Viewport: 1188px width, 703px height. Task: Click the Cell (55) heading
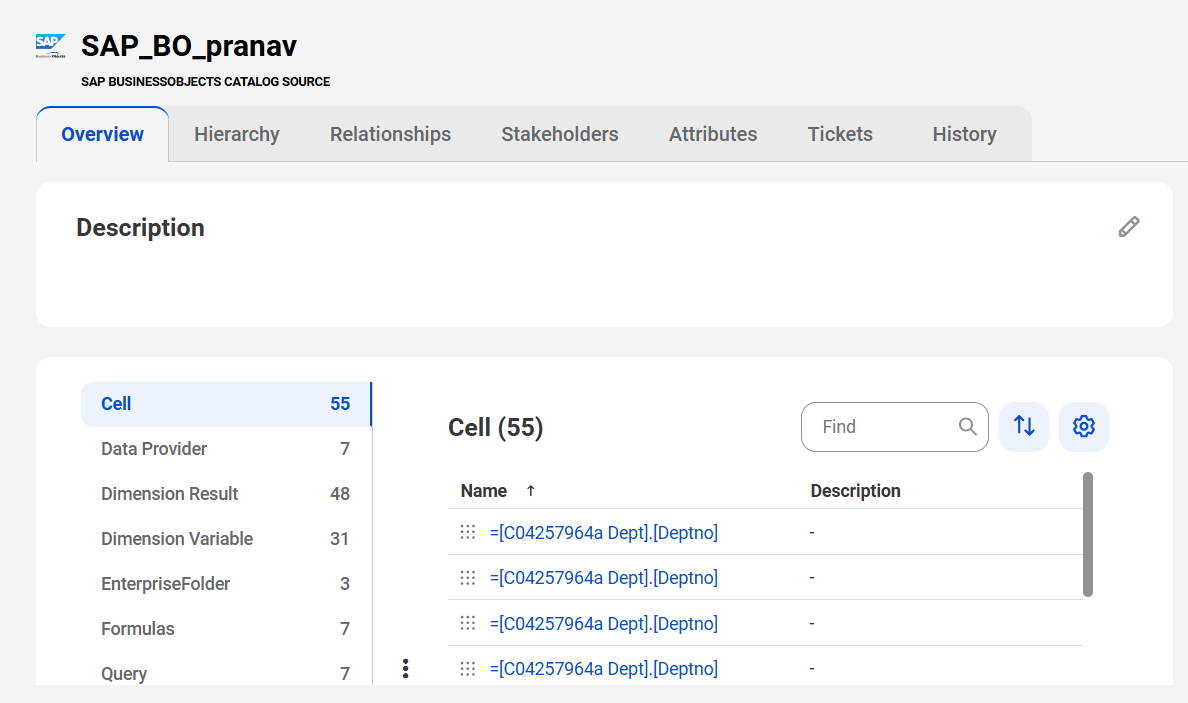(x=496, y=427)
